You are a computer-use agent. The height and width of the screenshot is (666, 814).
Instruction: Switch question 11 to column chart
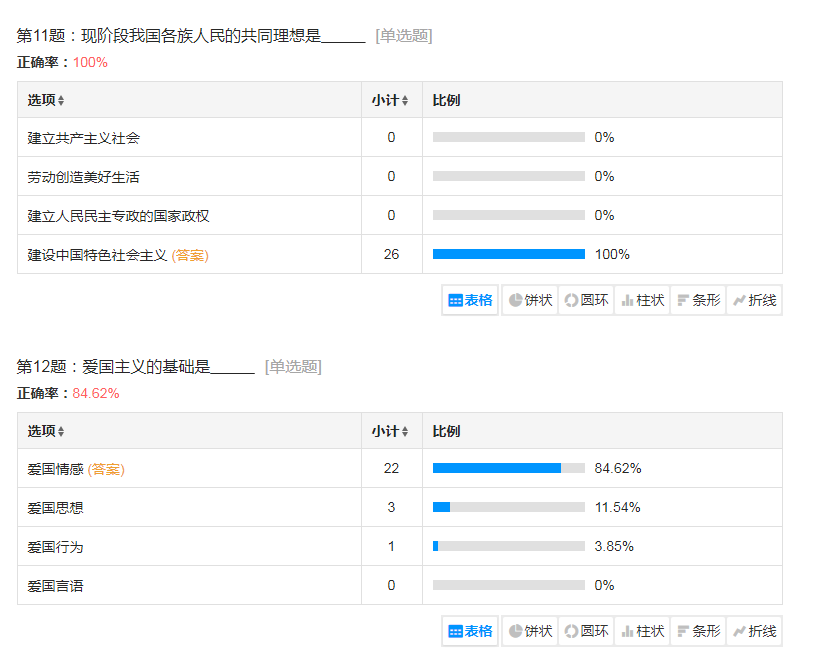point(642,300)
